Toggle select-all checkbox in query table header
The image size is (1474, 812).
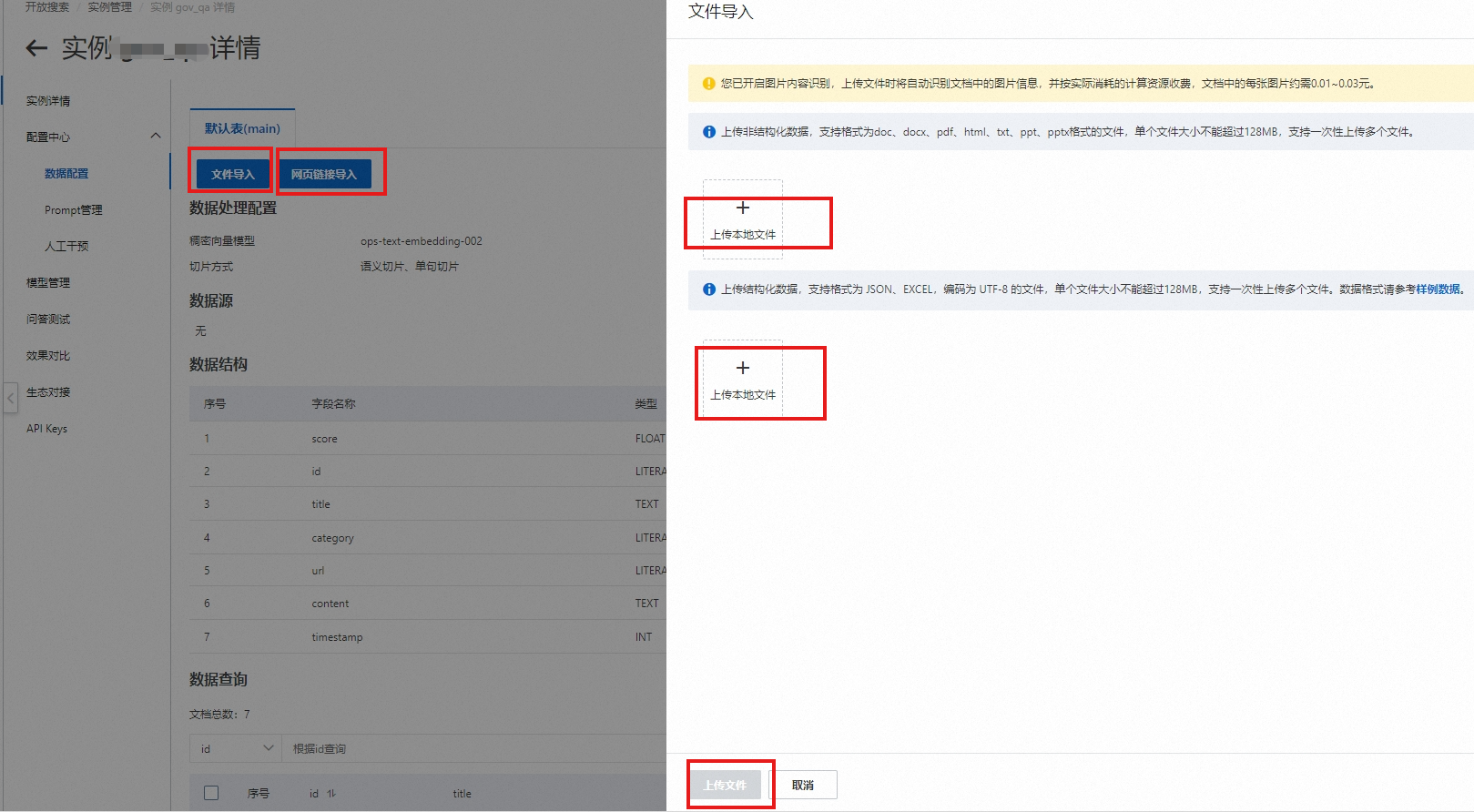[211, 793]
